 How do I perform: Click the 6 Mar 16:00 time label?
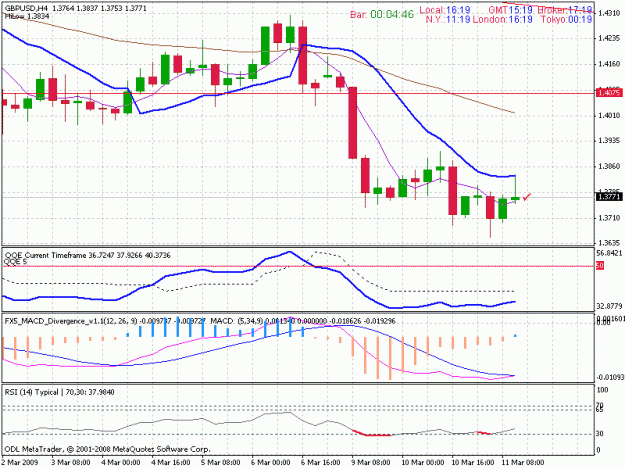[321, 462]
